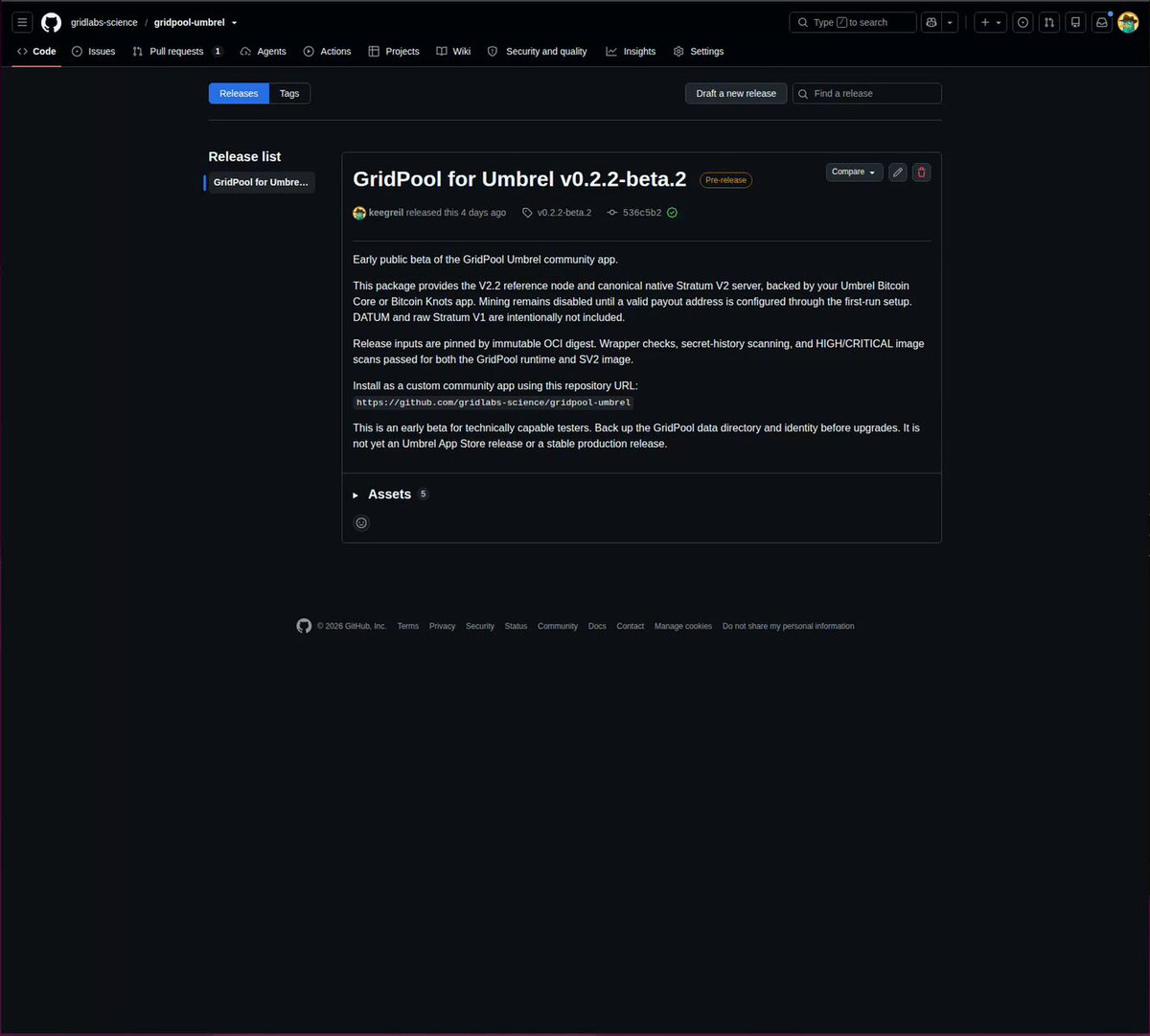Switch to the Projects tab
The width and height of the screenshot is (1150, 1036).
point(394,51)
